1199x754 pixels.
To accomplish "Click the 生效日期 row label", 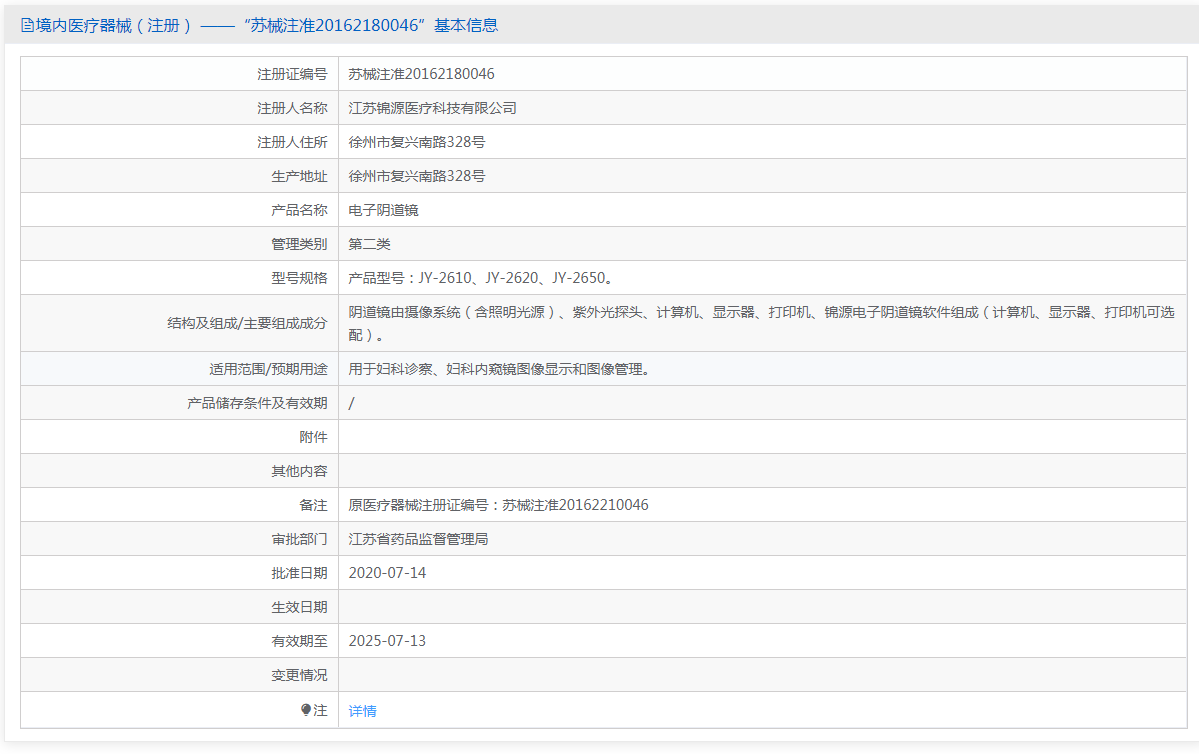I will click(299, 607).
